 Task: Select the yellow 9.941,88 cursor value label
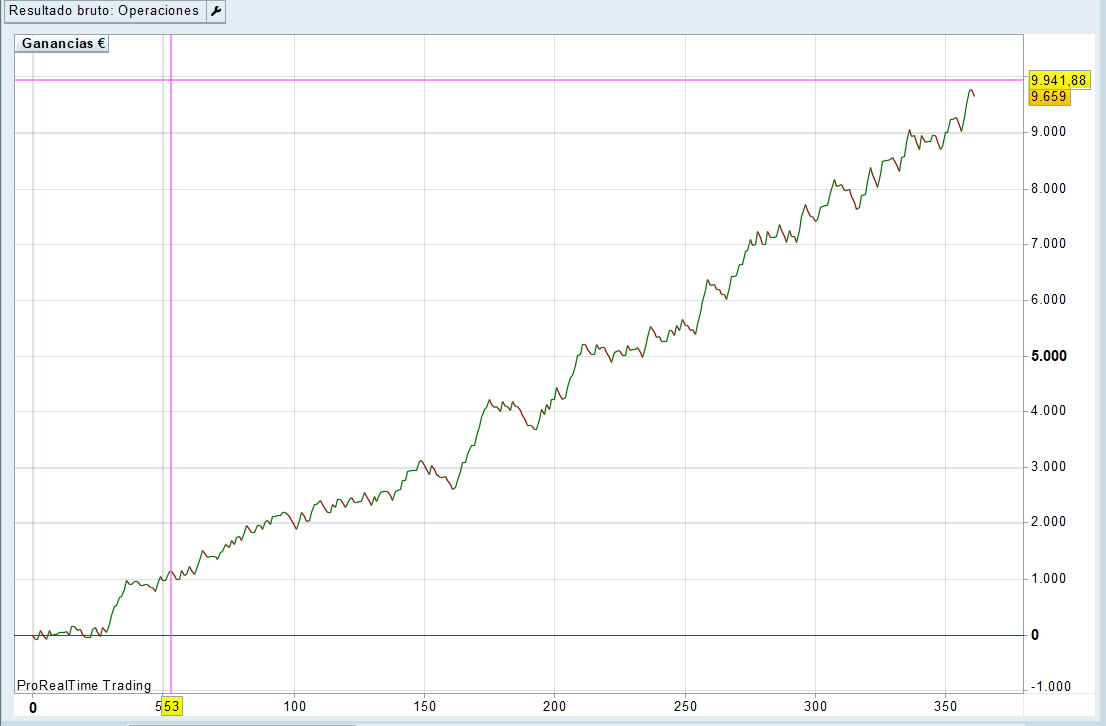click(1058, 80)
